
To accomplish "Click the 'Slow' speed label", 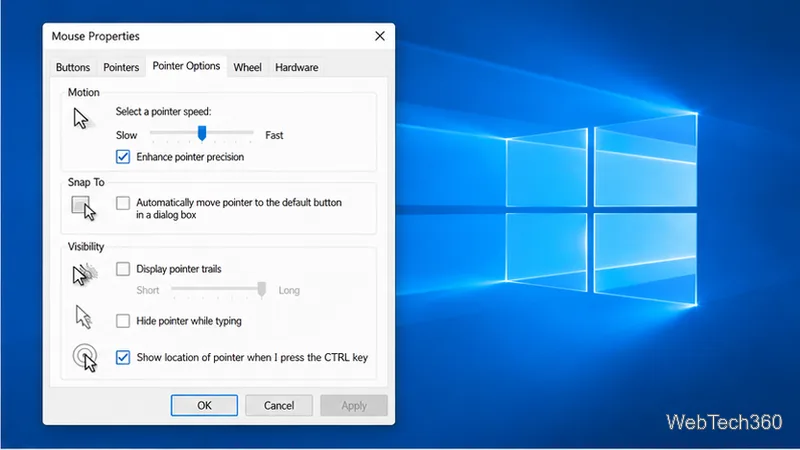I will (127, 135).
